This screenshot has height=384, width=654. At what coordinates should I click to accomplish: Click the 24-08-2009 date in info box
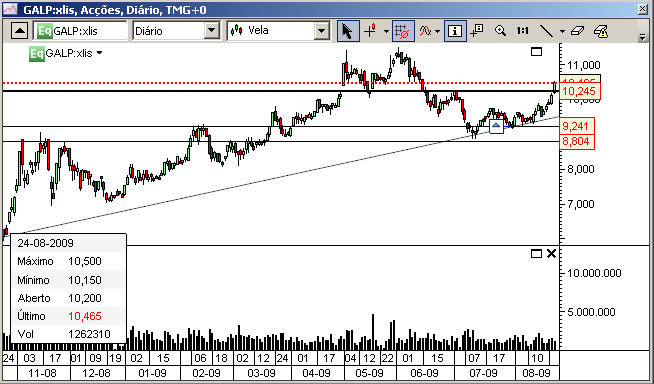click(x=45, y=243)
